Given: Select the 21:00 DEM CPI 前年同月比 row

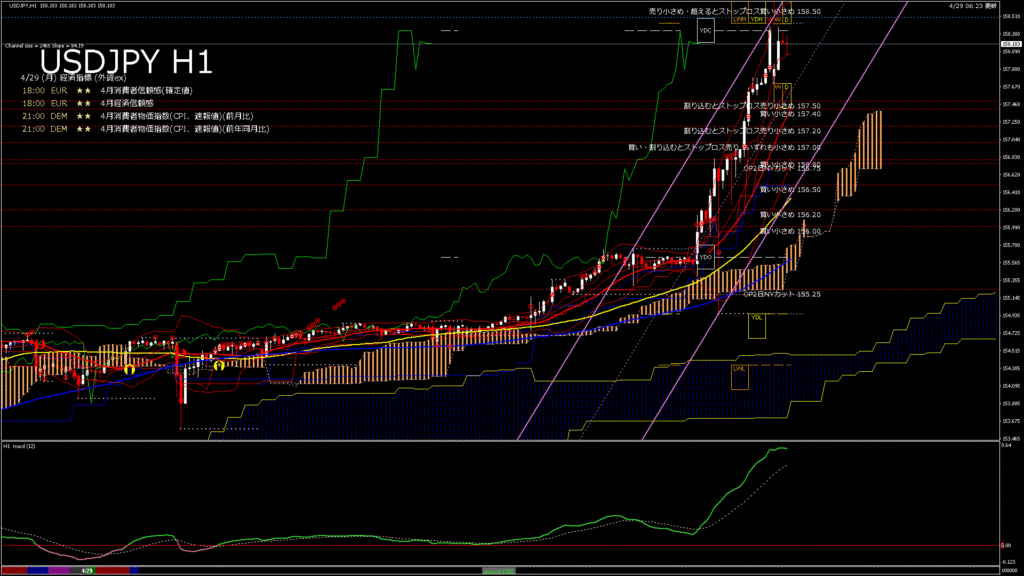Looking at the screenshot, I should pyautogui.click(x=145, y=129).
